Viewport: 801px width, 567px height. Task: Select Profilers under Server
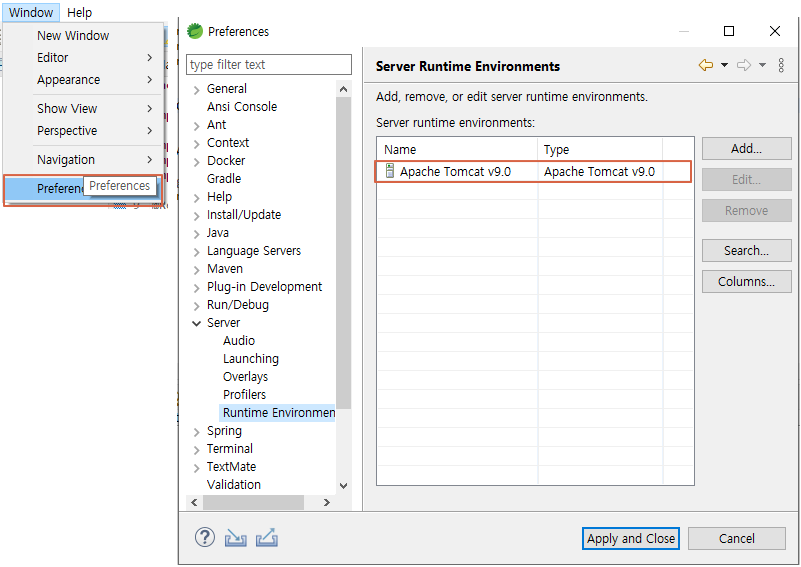[x=244, y=394]
